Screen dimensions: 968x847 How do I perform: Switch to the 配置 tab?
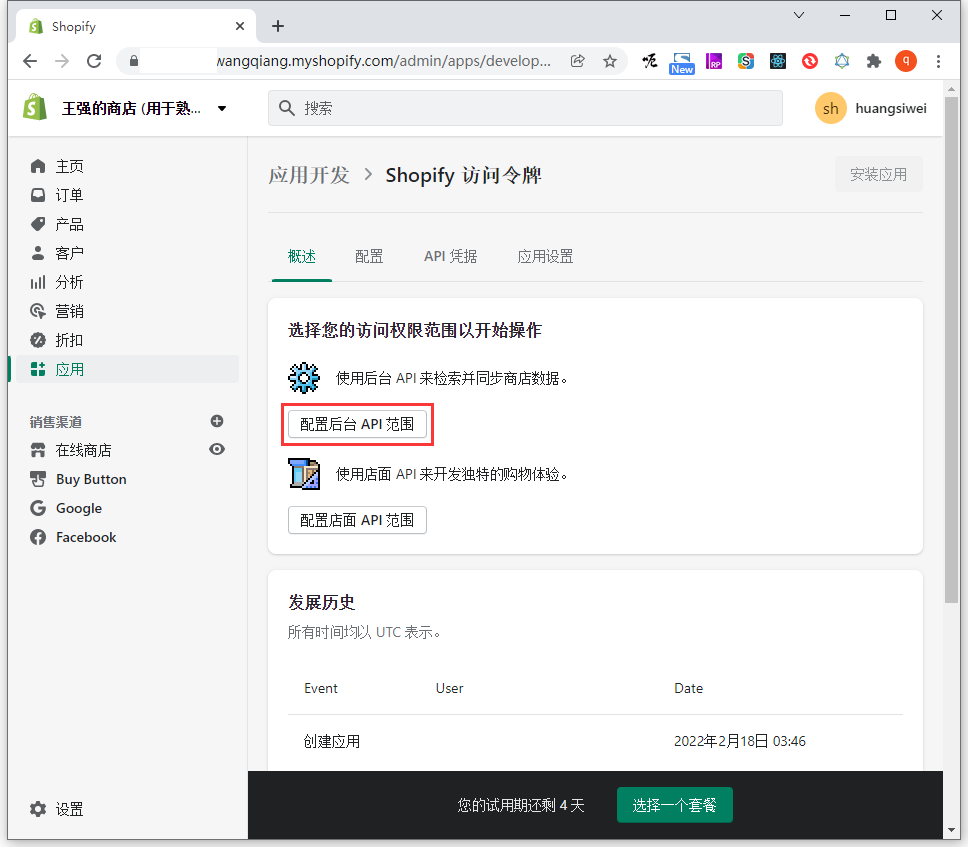369,256
